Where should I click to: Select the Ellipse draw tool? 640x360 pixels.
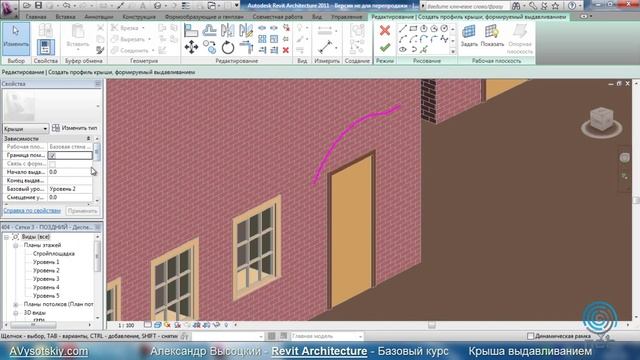tap(402, 49)
